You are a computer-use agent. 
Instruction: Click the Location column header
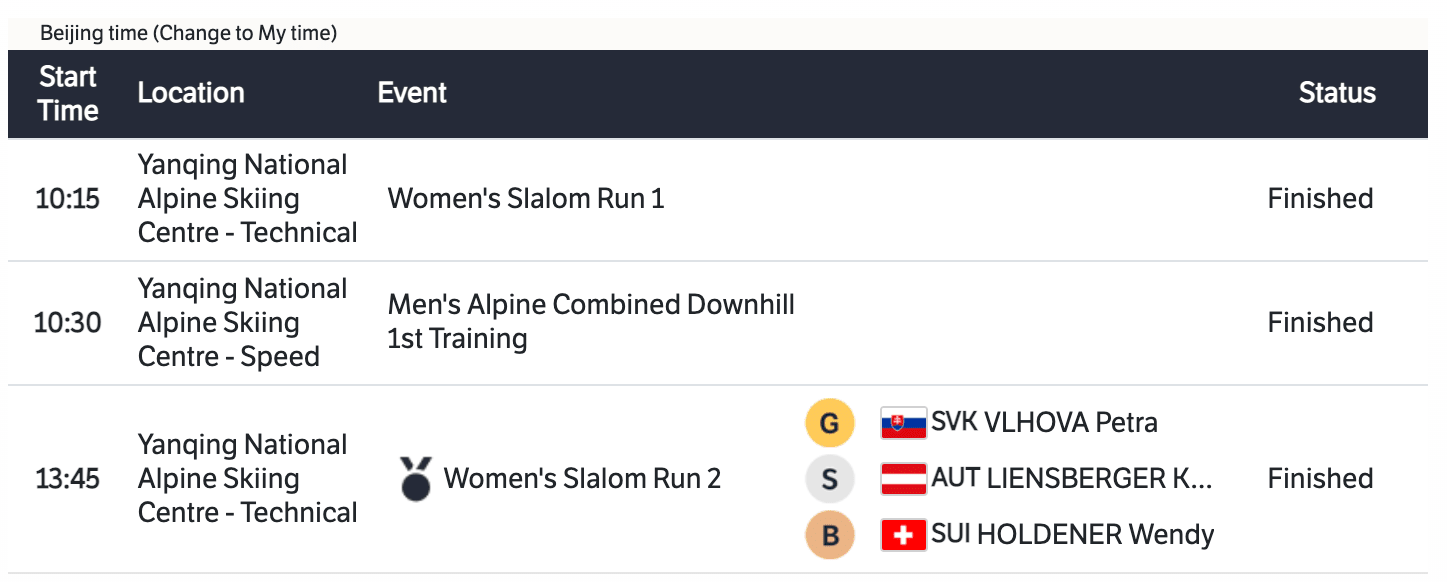pos(191,93)
